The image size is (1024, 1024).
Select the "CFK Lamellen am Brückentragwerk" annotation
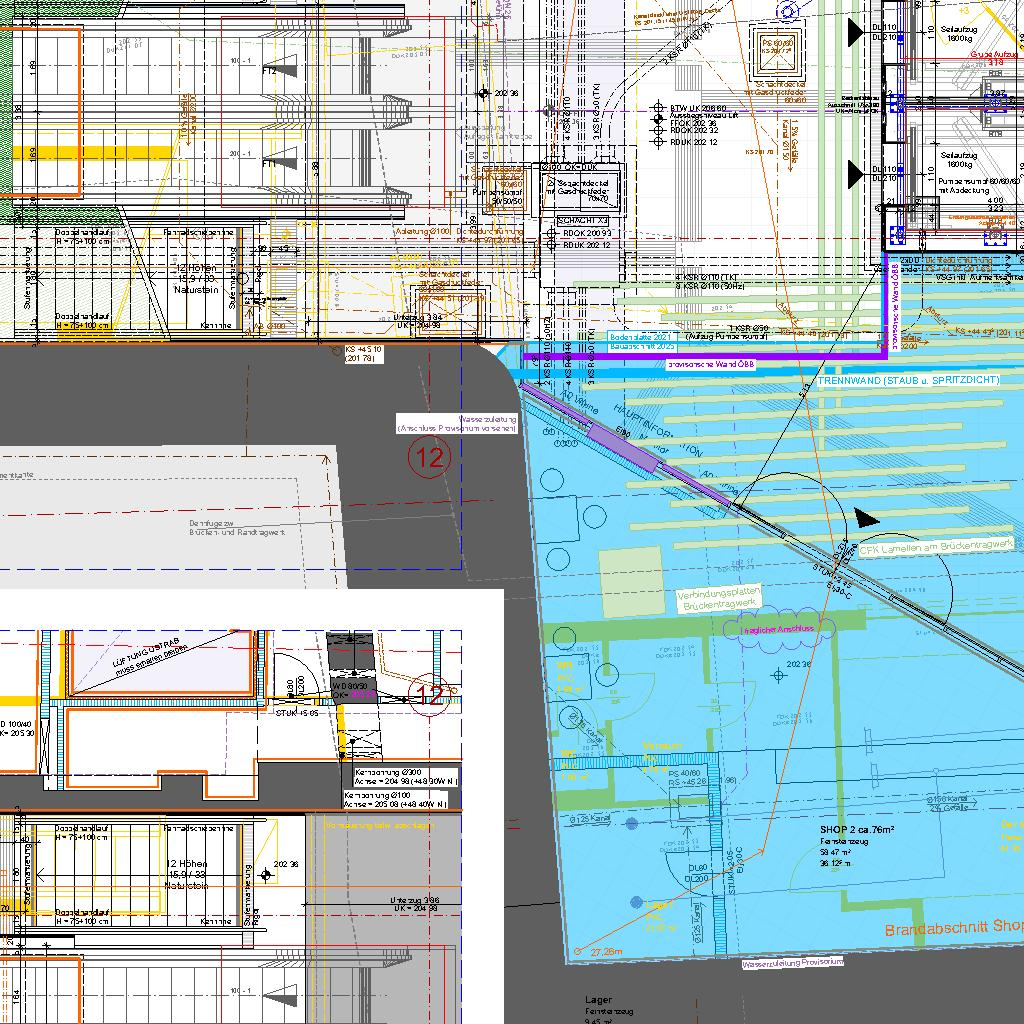[936, 547]
